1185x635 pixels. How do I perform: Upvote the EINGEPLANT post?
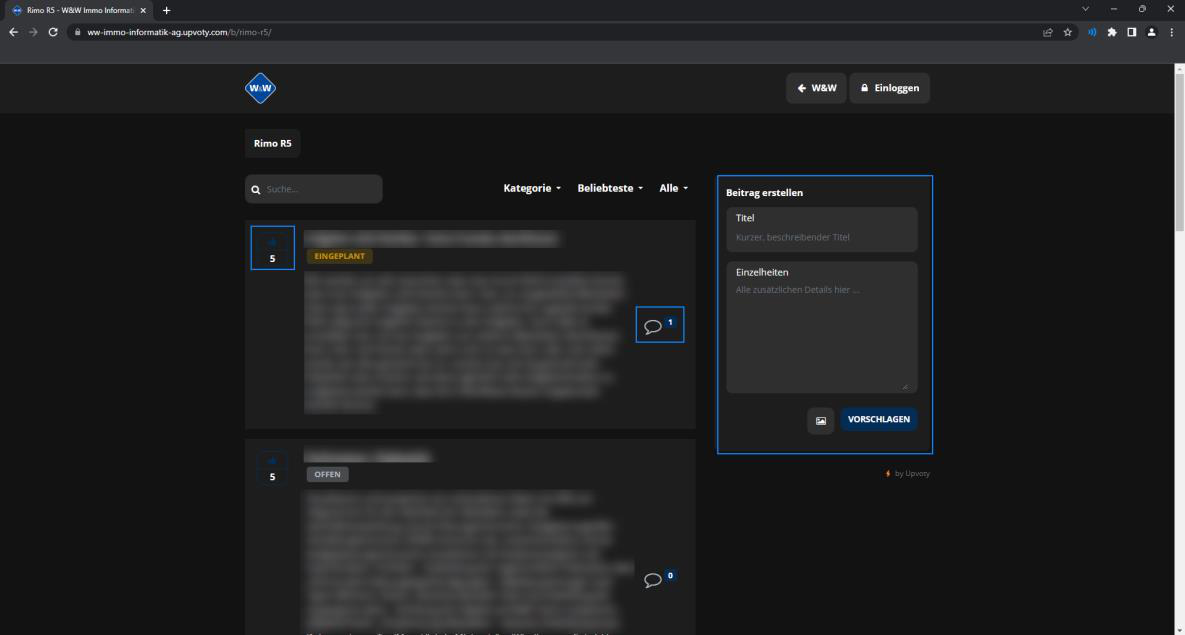[273, 248]
